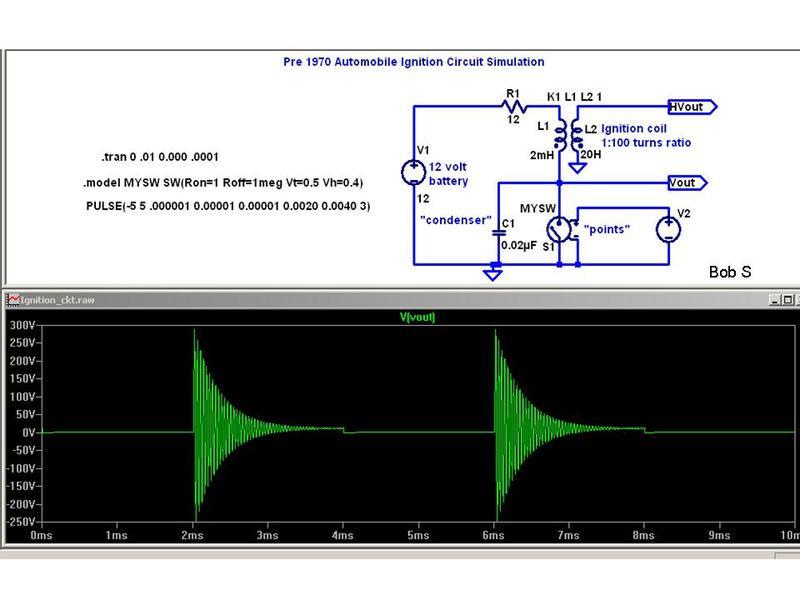Select the .tran 0 .01 directive text
800x600 pixels.
click(160, 157)
